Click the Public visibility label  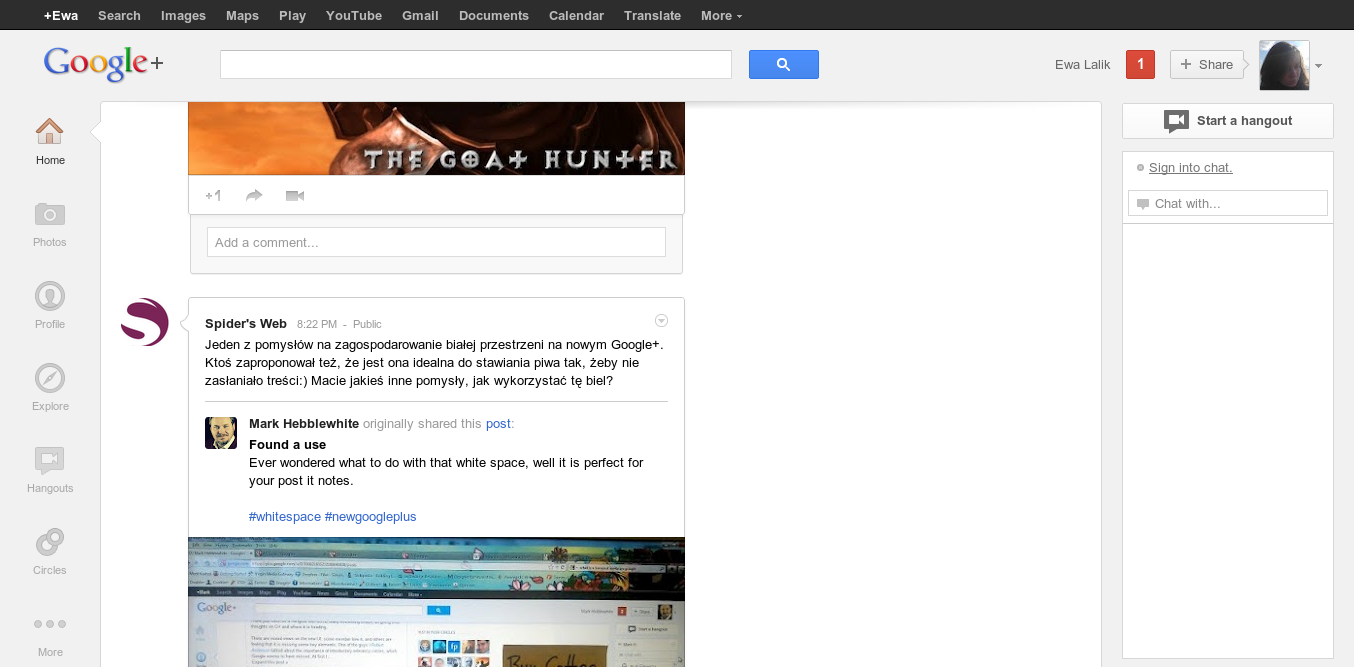point(367,324)
